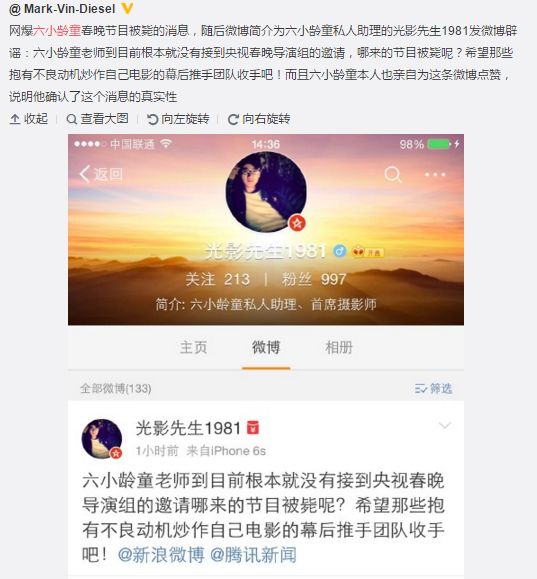Open the three-dots more options menu
The image size is (537, 579).
pyautogui.click(x=435, y=175)
